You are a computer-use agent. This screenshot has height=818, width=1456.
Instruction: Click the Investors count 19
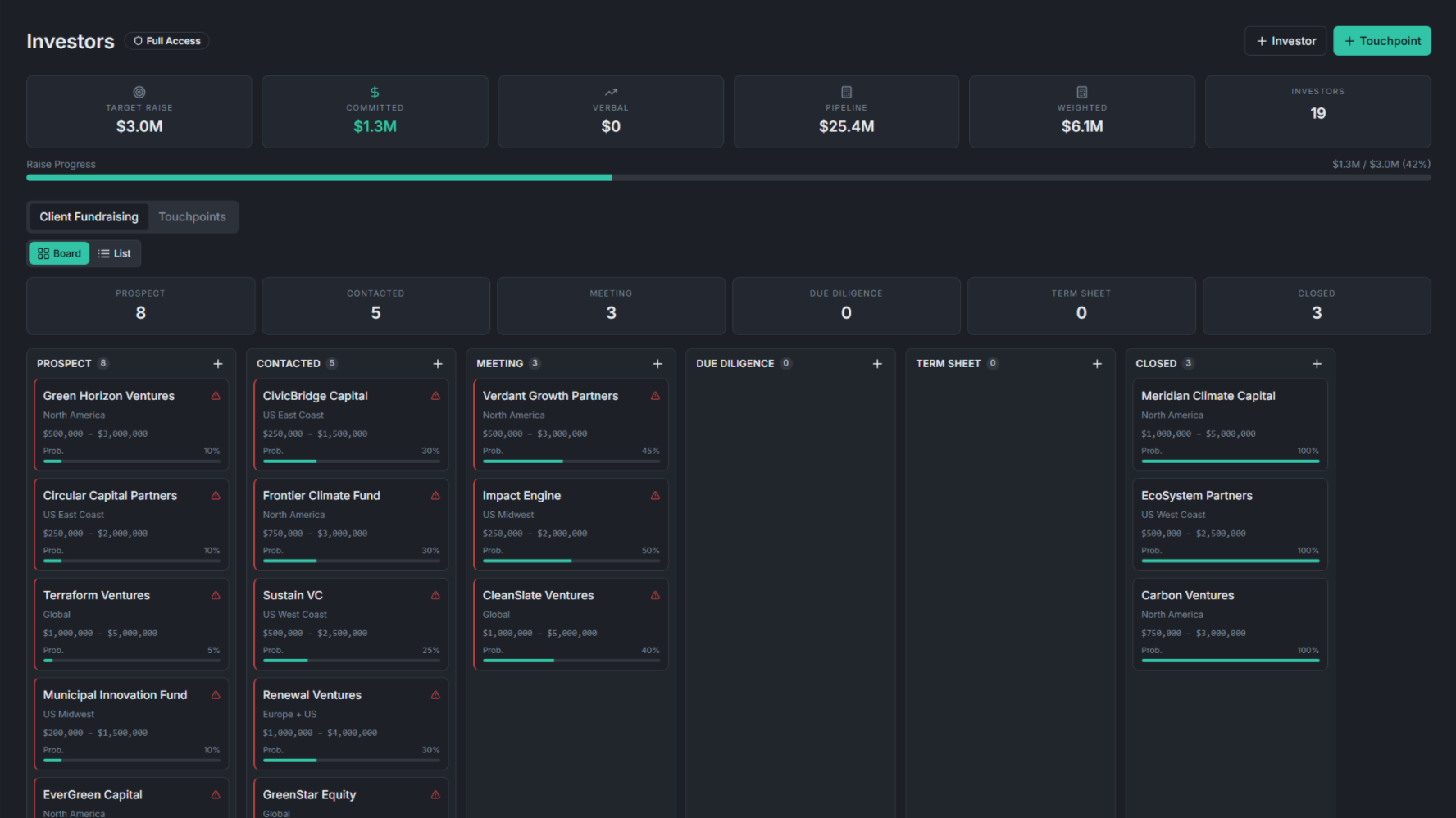click(x=1317, y=113)
